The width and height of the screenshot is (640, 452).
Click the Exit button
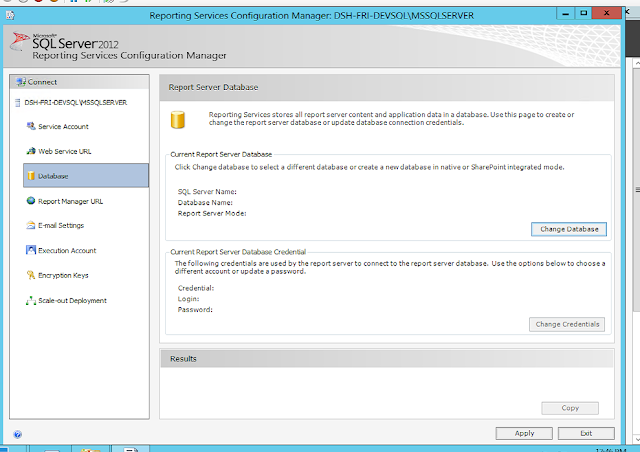click(x=586, y=433)
